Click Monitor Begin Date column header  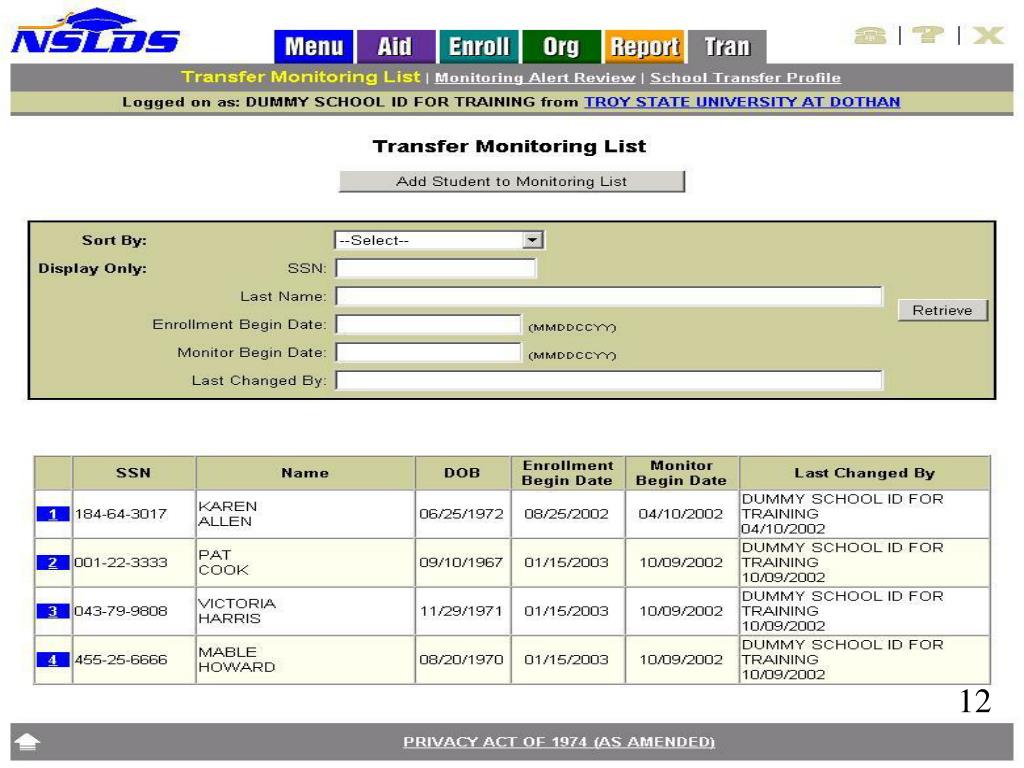click(x=681, y=473)
